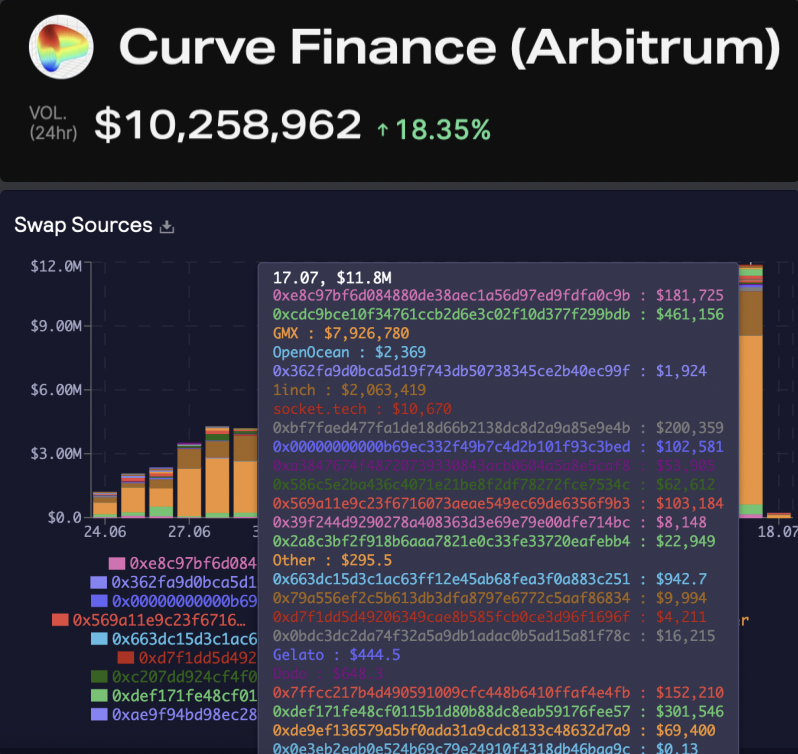
Task: Click the $9.00M y-axis label
Action: click(x=55, y=326)
